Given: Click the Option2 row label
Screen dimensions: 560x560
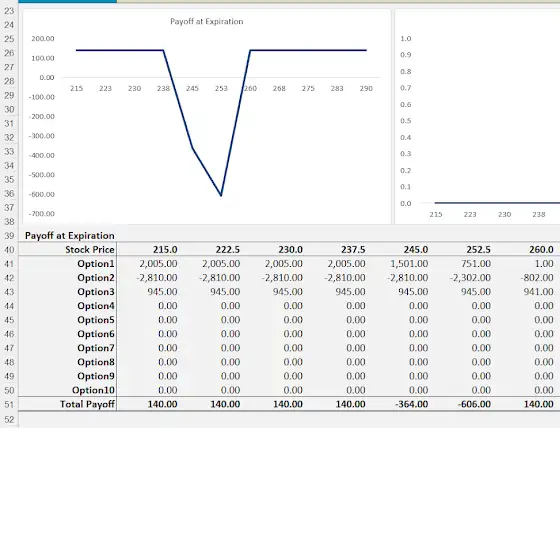Looking at the screenshot, I should (x=96, y=278).
